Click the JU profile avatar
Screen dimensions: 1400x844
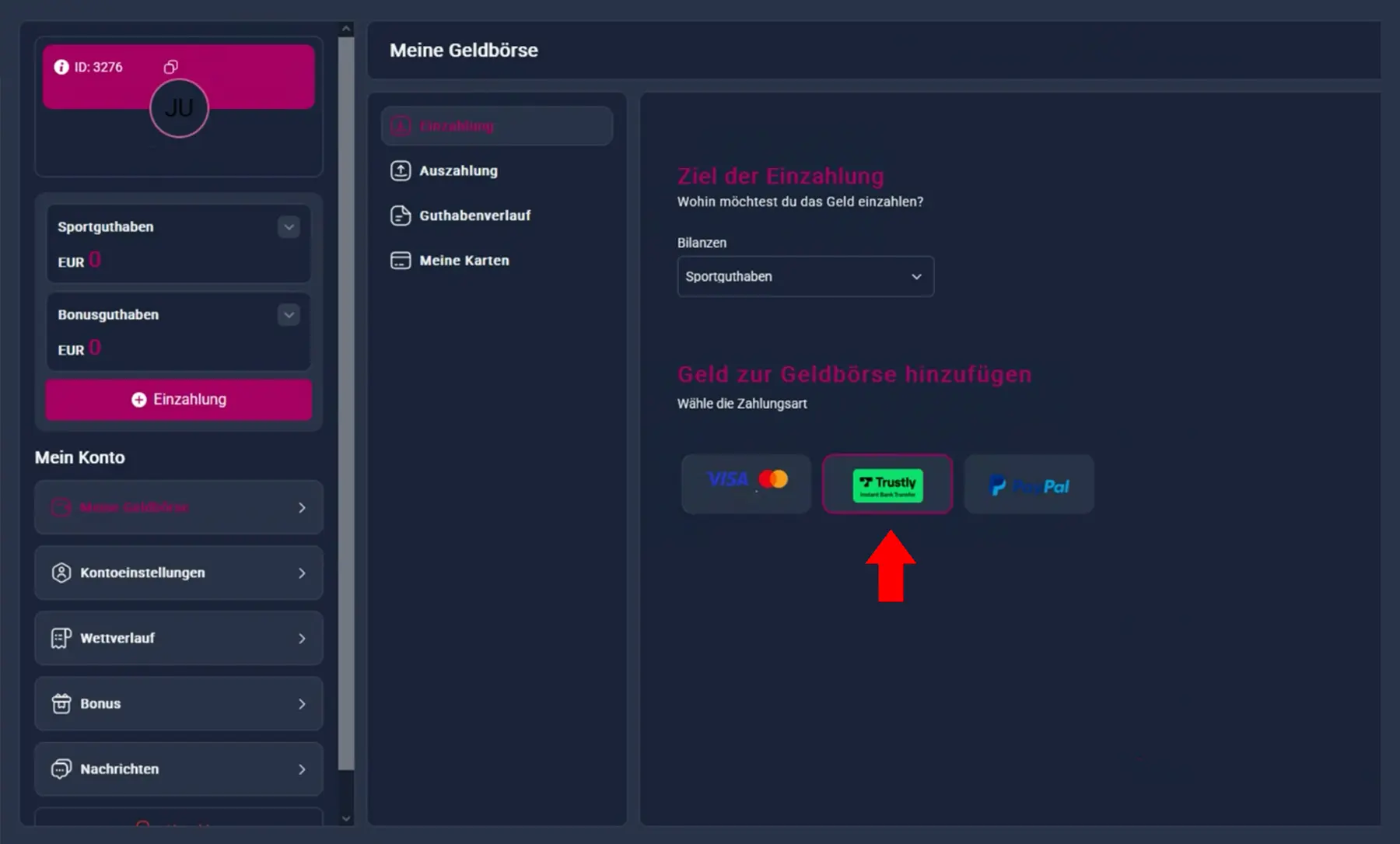[x=179, y=108]
